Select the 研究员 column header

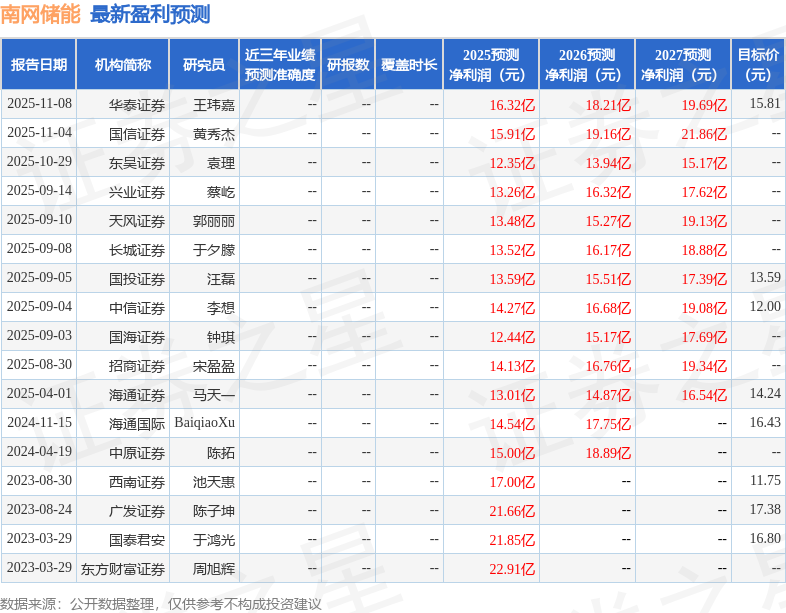click(x=204, y=65)
